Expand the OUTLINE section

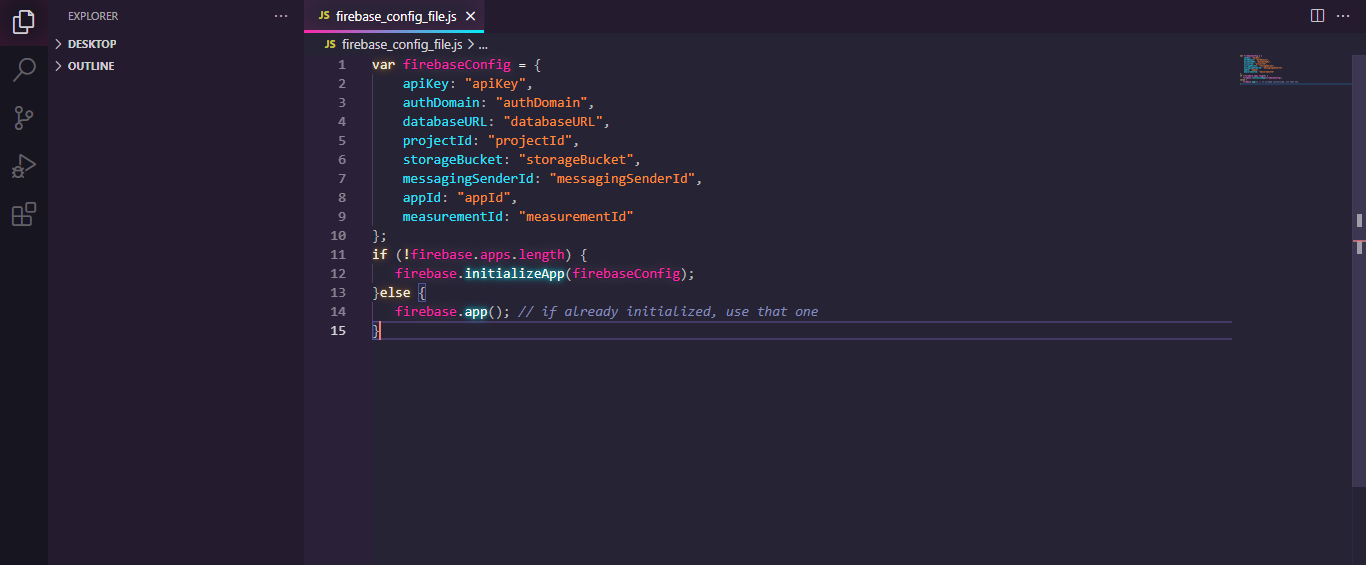tap(90, 66)
